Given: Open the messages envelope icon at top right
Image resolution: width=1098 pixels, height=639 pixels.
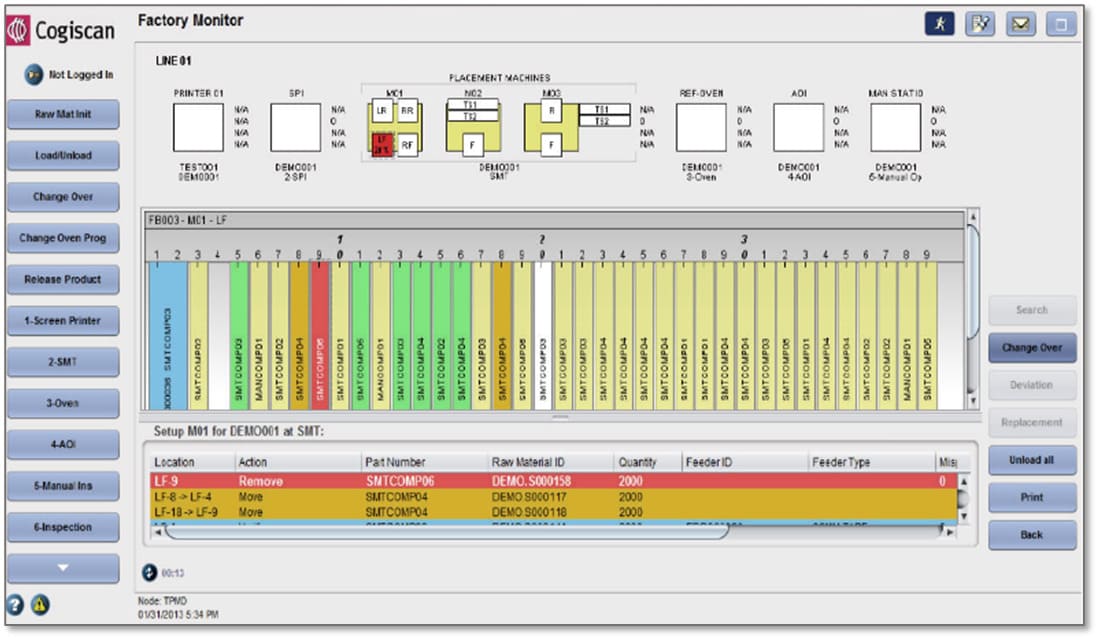Looking at the screenshot, I should (1022, 22).
